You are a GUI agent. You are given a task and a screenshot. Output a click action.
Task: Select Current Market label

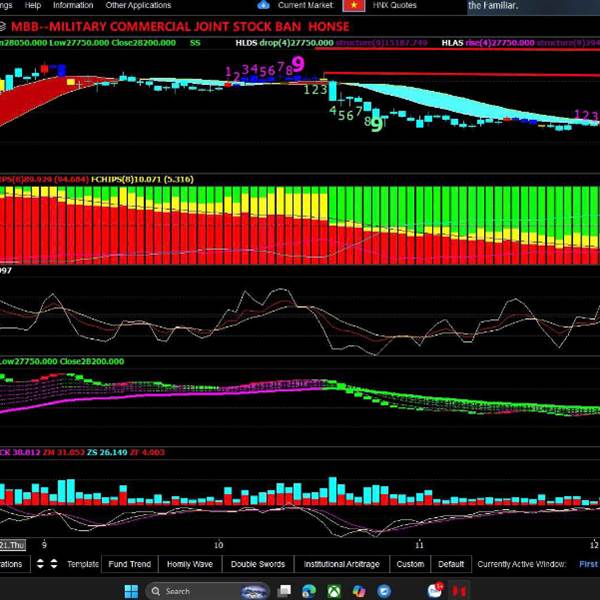305,5
